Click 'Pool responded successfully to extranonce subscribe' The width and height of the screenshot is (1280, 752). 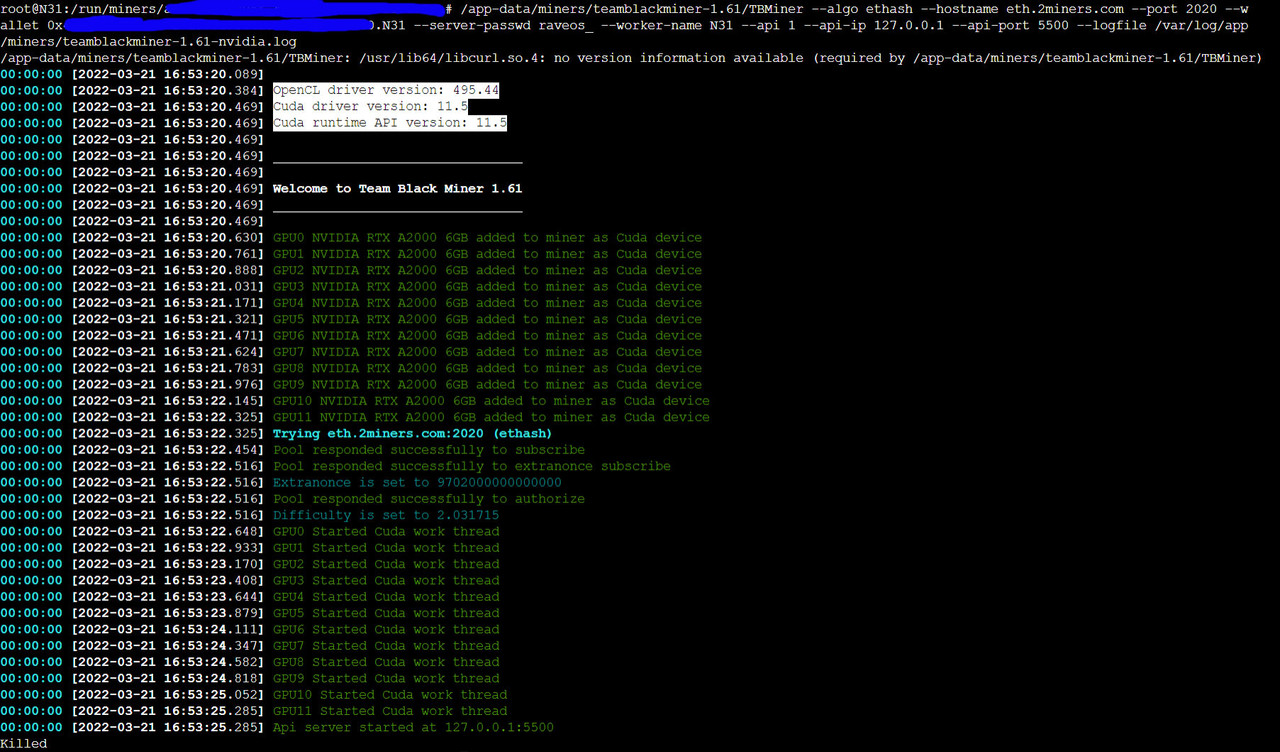coord(472,466)
